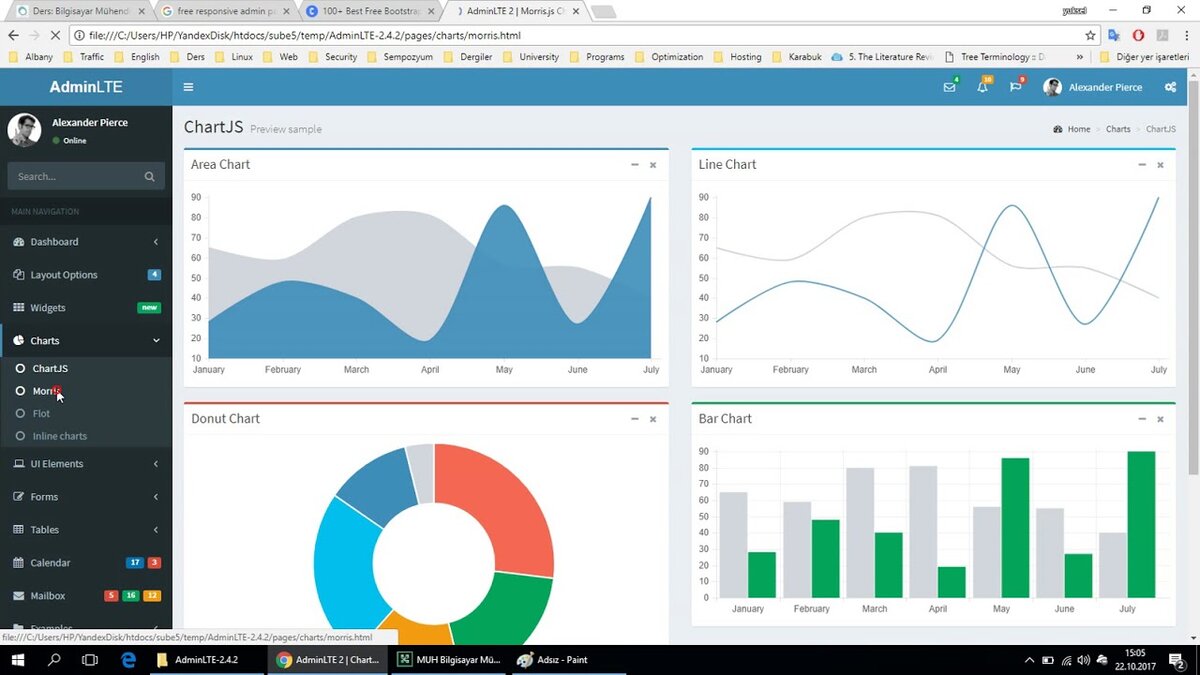Open Windows Start menu
This screenshot has width=1200, height=675.
click(17, 660)
